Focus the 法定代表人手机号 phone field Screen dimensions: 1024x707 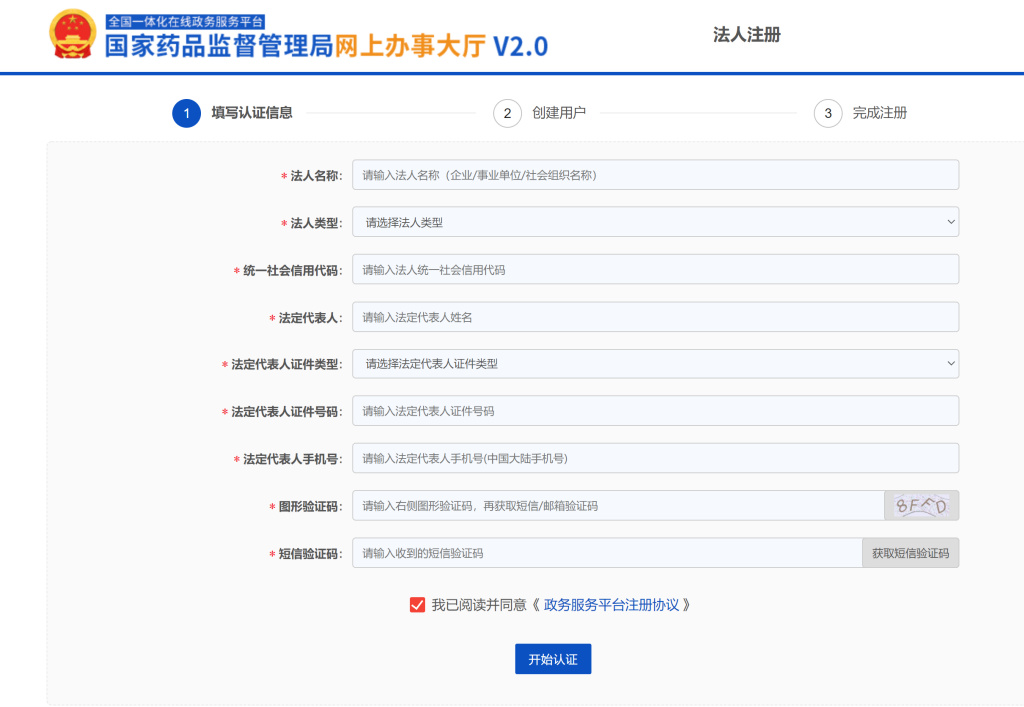click(655, 457)
